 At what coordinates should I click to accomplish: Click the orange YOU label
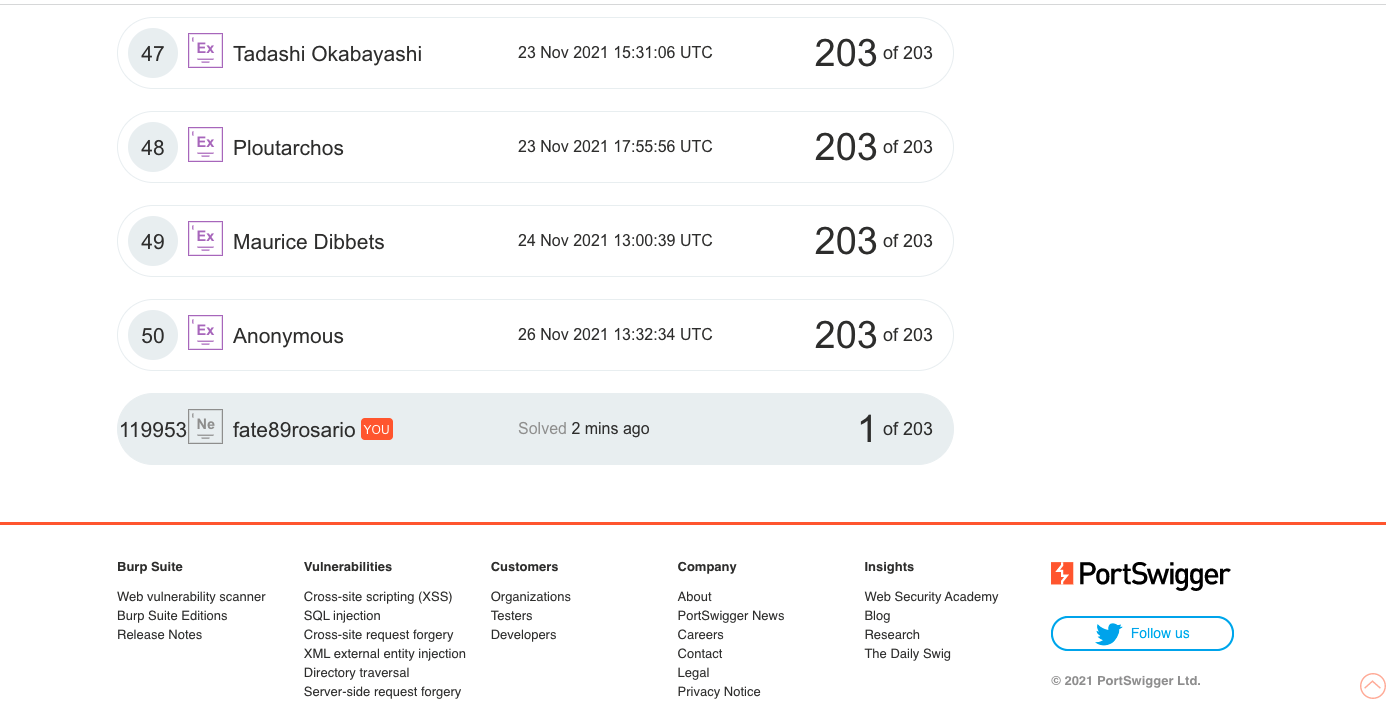pyautogui.click(x=376, y=429)
